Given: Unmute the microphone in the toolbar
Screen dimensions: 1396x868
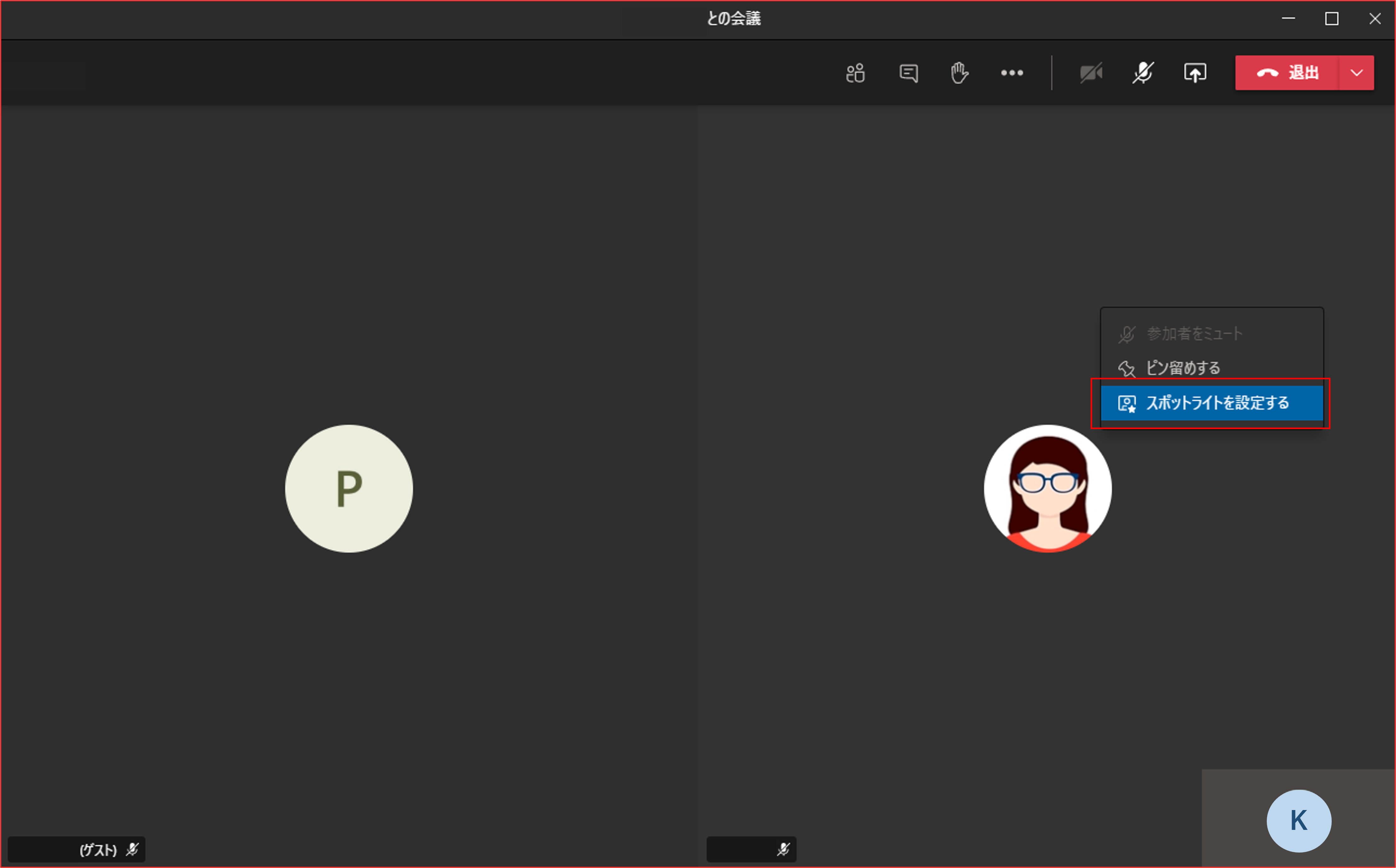Looking at the screenshot, I should pos(1143,73).
